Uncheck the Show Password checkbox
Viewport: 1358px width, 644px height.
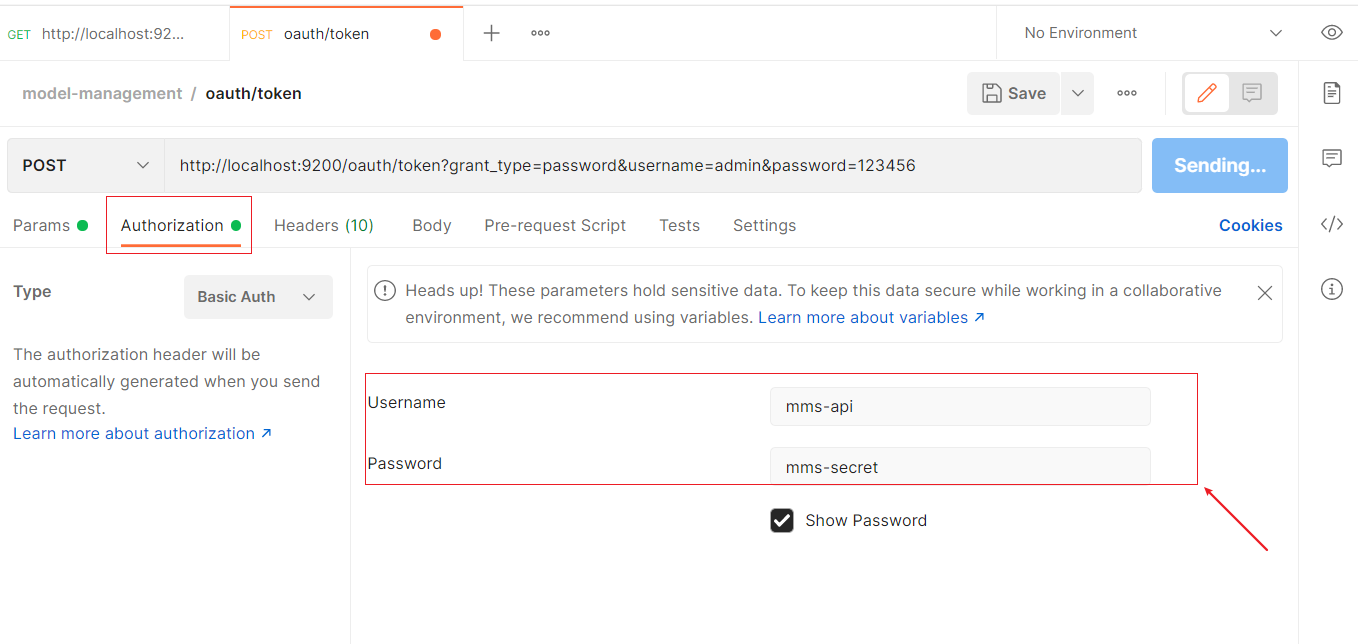[782, 520]
